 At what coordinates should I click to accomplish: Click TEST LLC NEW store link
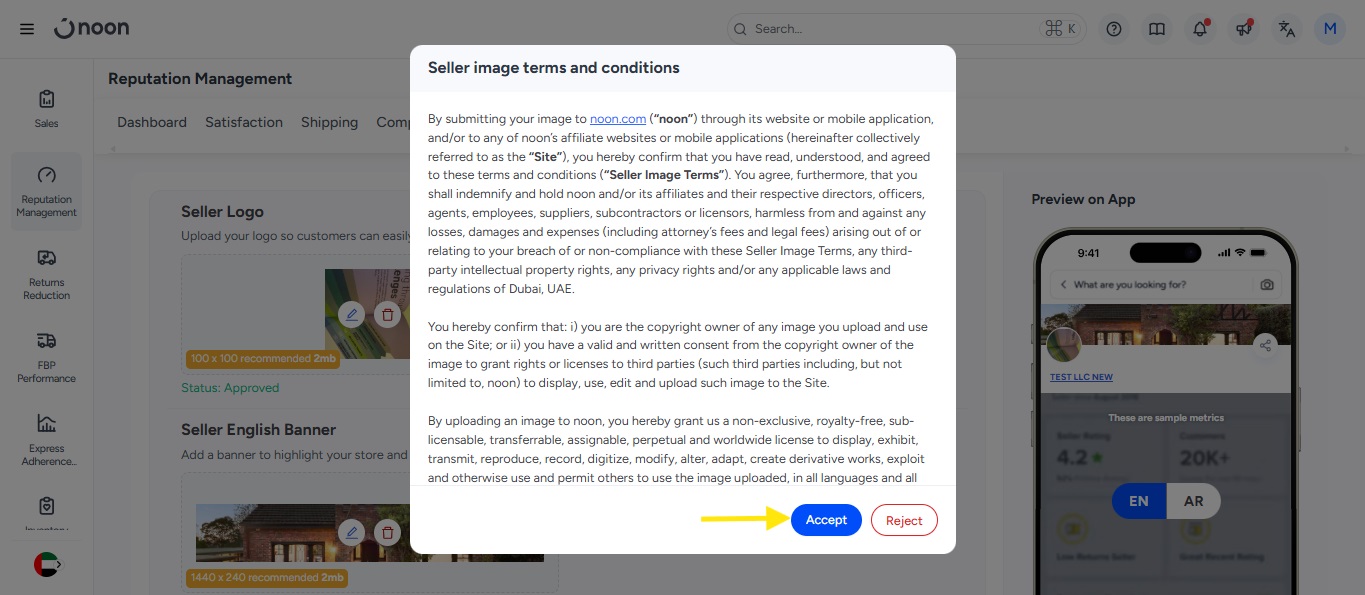coord(1081,377)
